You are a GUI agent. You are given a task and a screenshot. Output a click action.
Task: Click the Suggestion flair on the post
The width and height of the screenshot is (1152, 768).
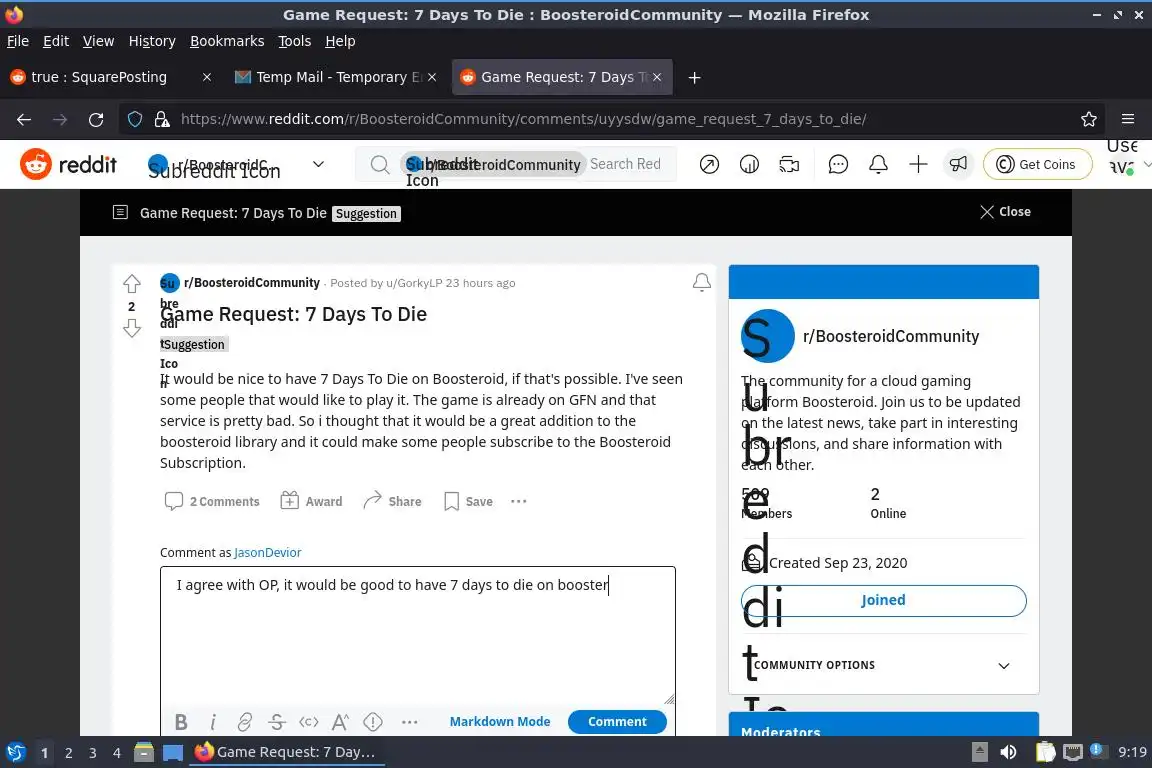coord(194,344)
